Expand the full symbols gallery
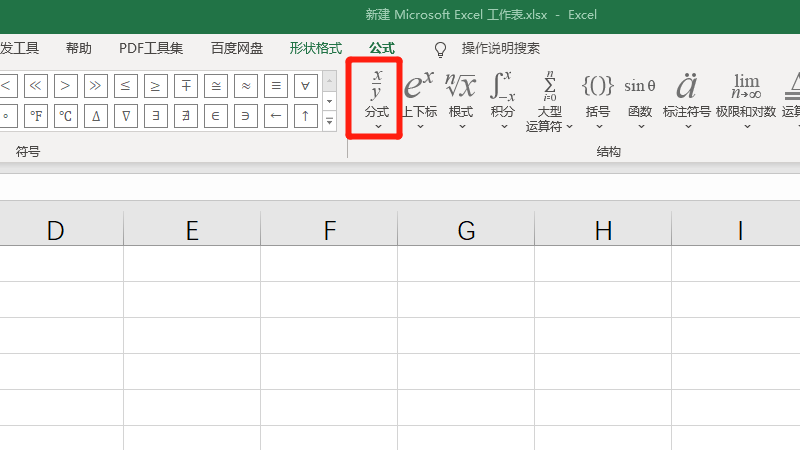This screenshot has height=450, width=800. pyautogui.click(x=330, y=121)
